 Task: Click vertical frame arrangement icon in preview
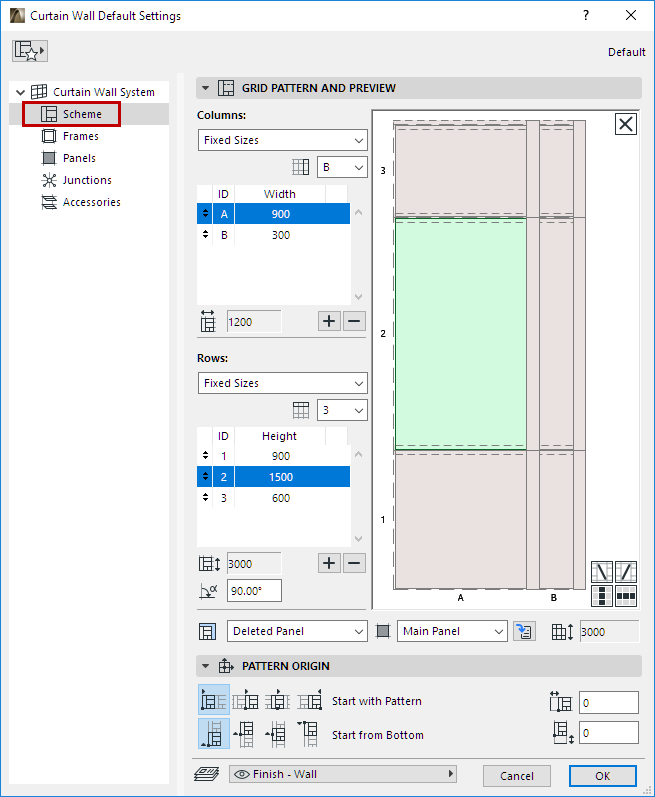click(602, 596)
